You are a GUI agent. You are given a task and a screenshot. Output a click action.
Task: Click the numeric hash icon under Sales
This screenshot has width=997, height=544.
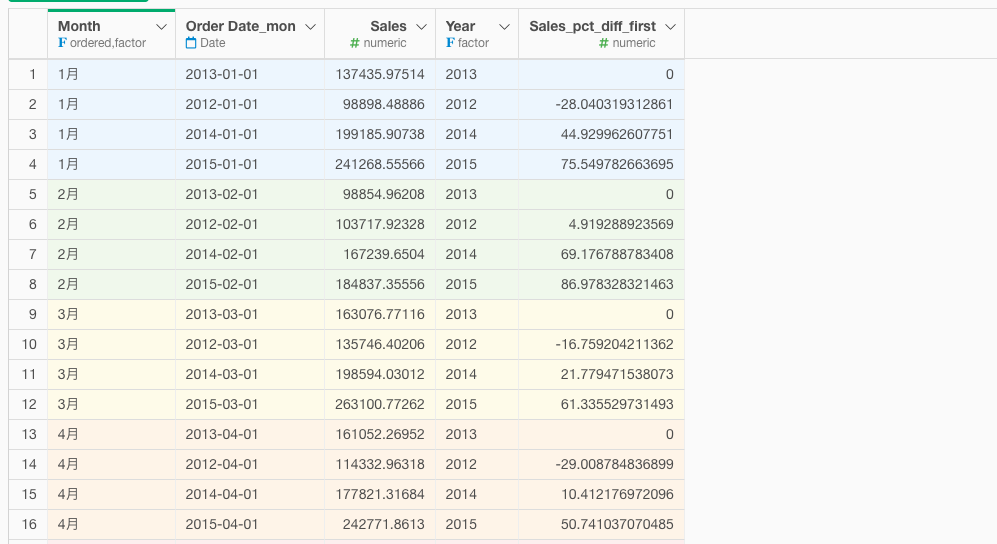(355, 43)
